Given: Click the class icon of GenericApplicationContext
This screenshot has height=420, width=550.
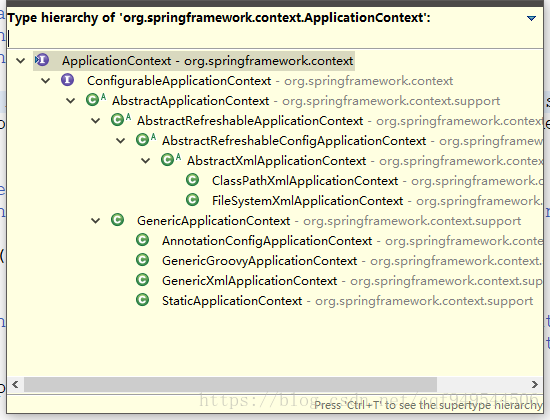Looking at the screenshot, I should tap(117, 220).
